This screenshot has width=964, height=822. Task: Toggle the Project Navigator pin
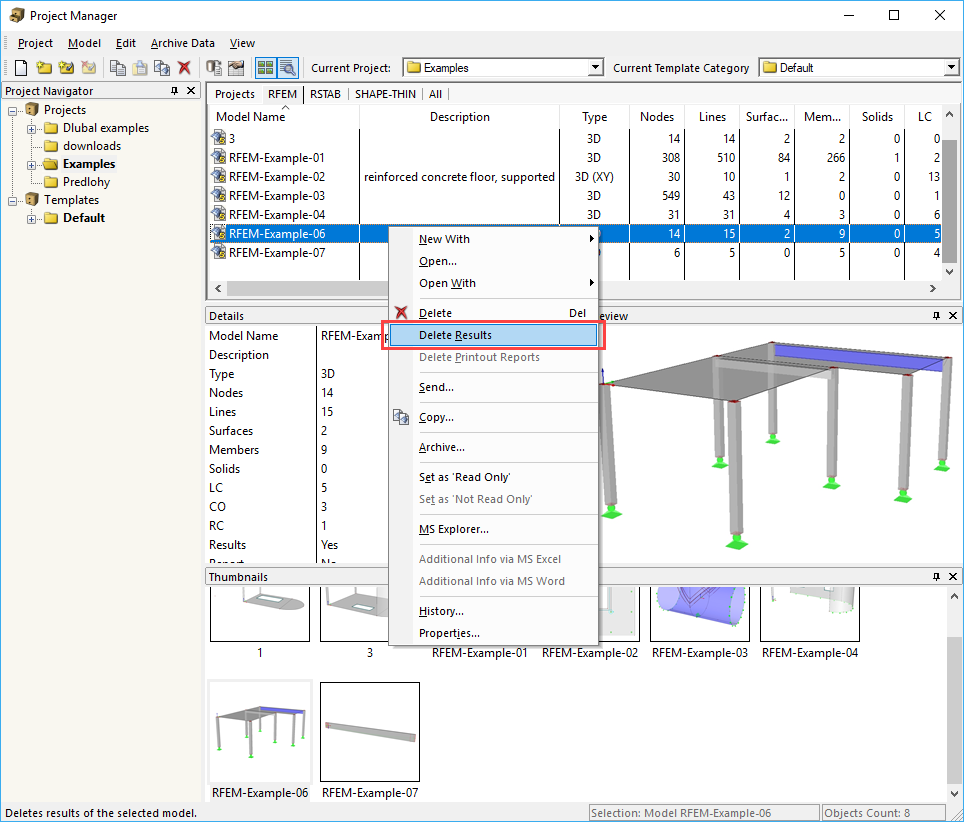pos(175,91)
